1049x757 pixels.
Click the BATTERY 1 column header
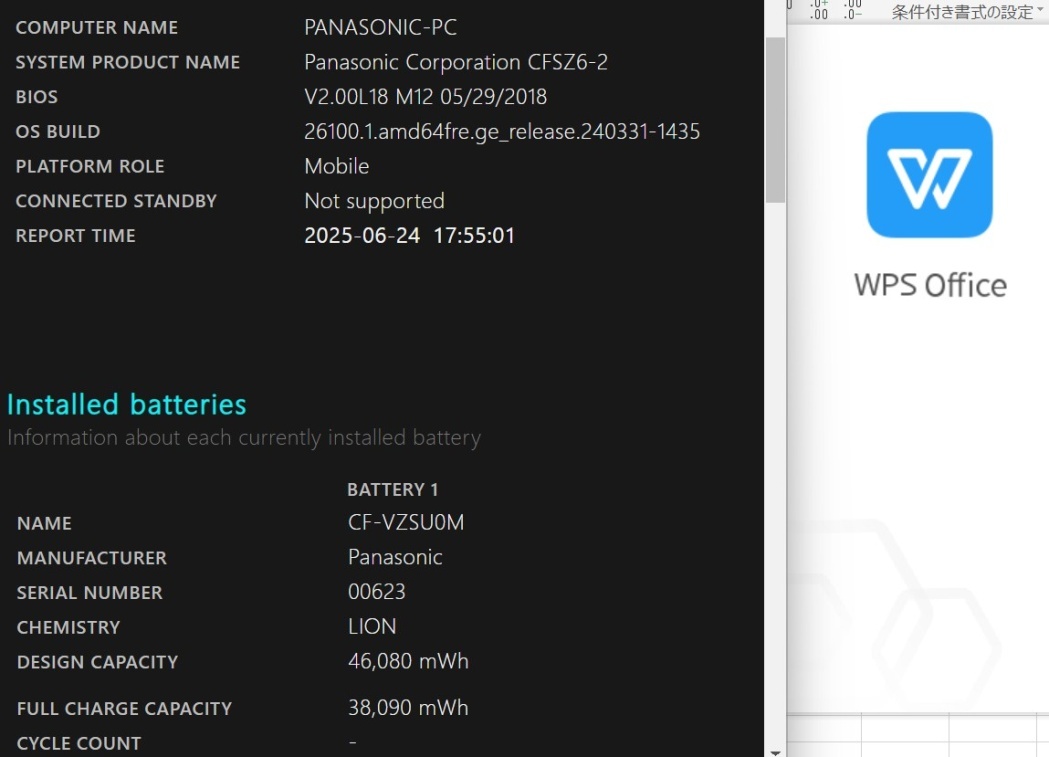point(393,490)
